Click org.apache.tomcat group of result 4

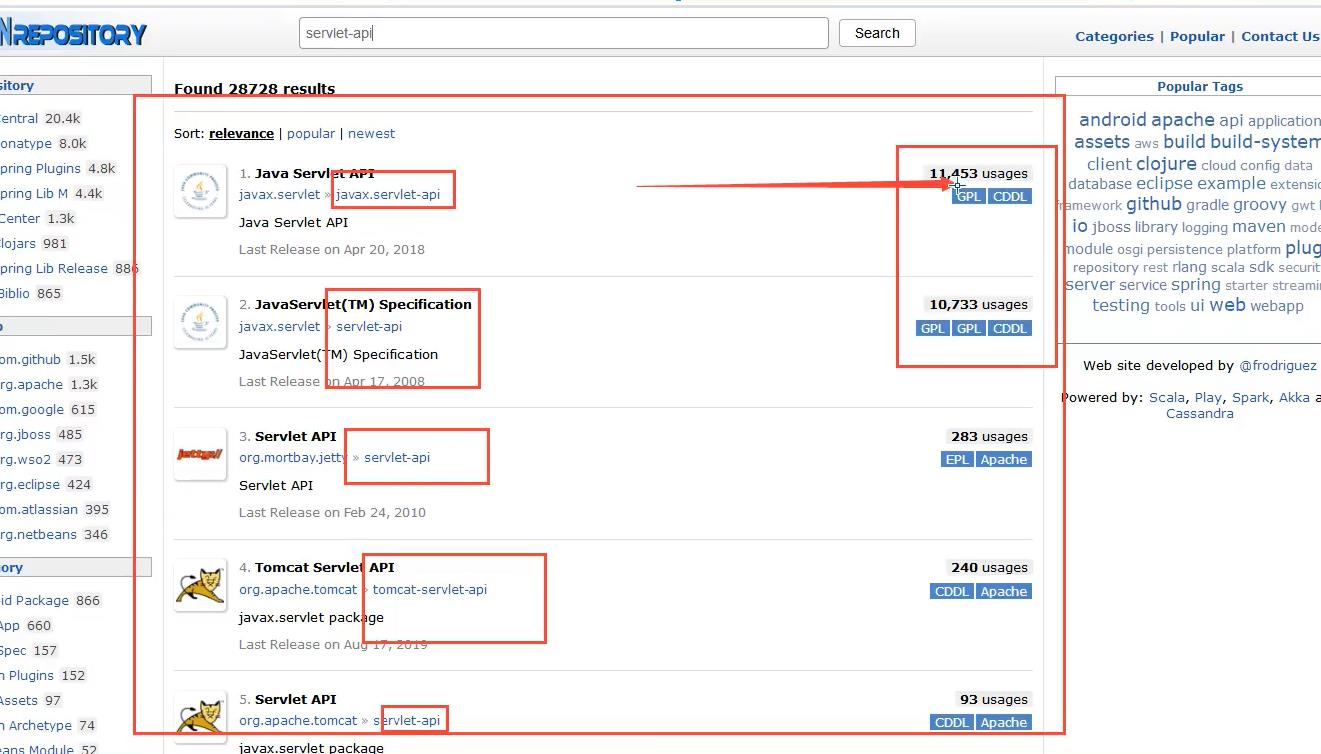click(298, 589)
